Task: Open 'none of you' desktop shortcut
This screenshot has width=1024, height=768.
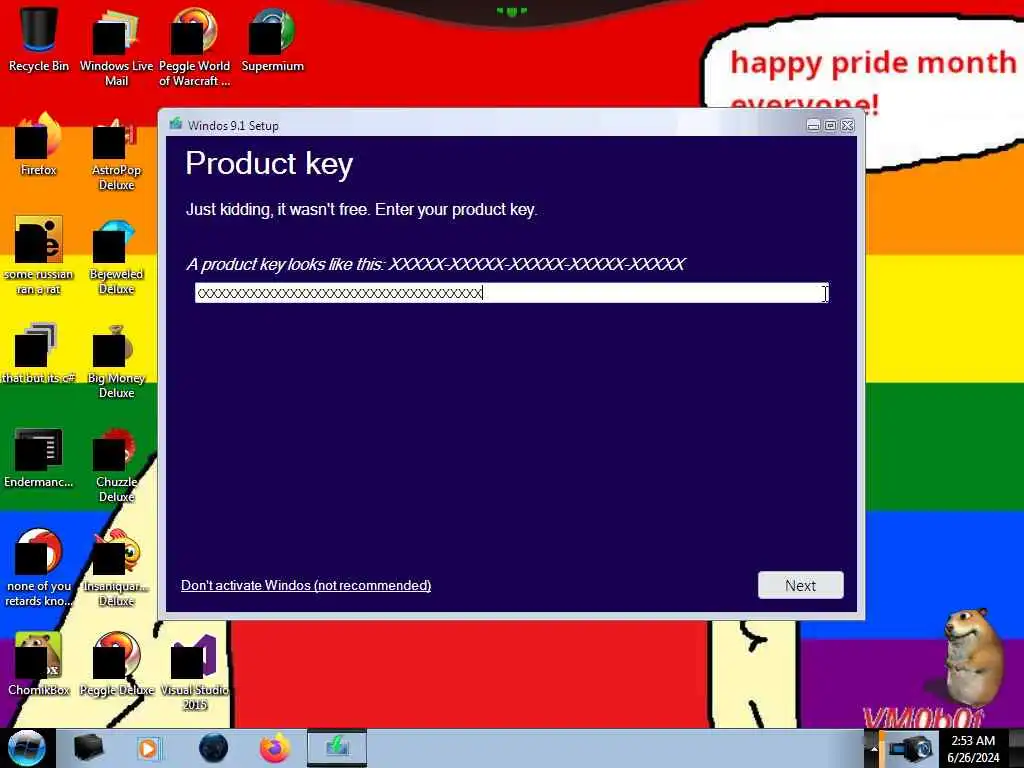Action: [39, 567]
